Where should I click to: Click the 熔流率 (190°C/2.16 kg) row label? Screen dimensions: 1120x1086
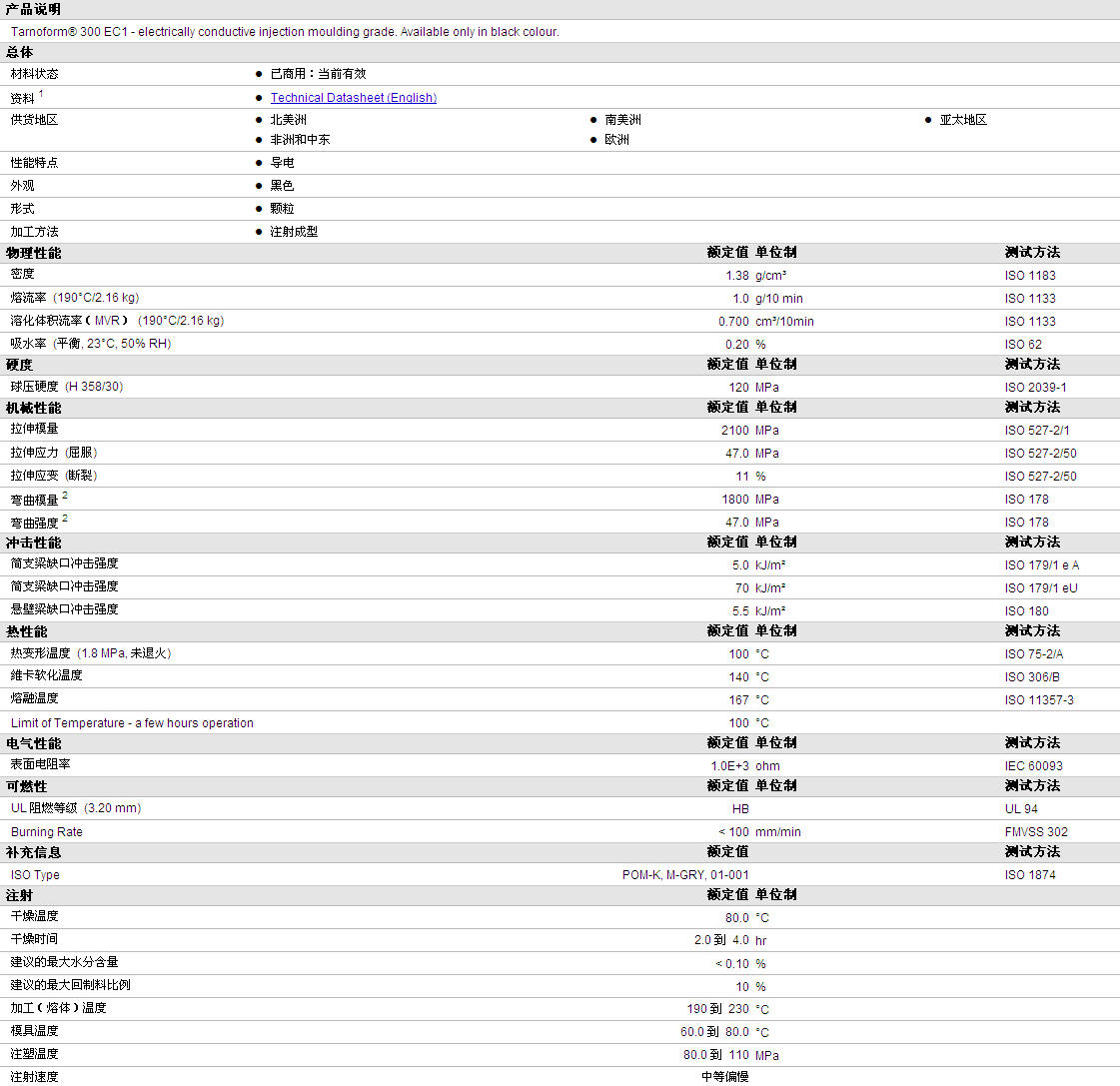75,298
